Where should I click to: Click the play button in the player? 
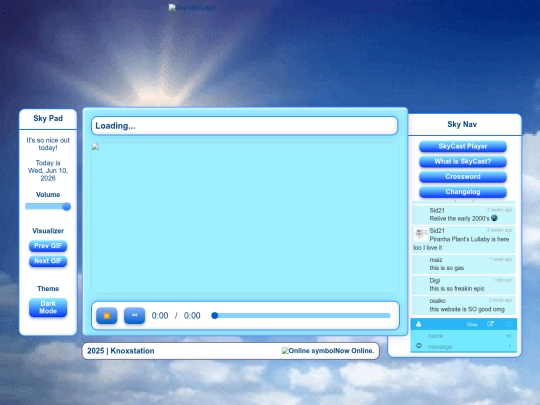(x=107, y=315)
